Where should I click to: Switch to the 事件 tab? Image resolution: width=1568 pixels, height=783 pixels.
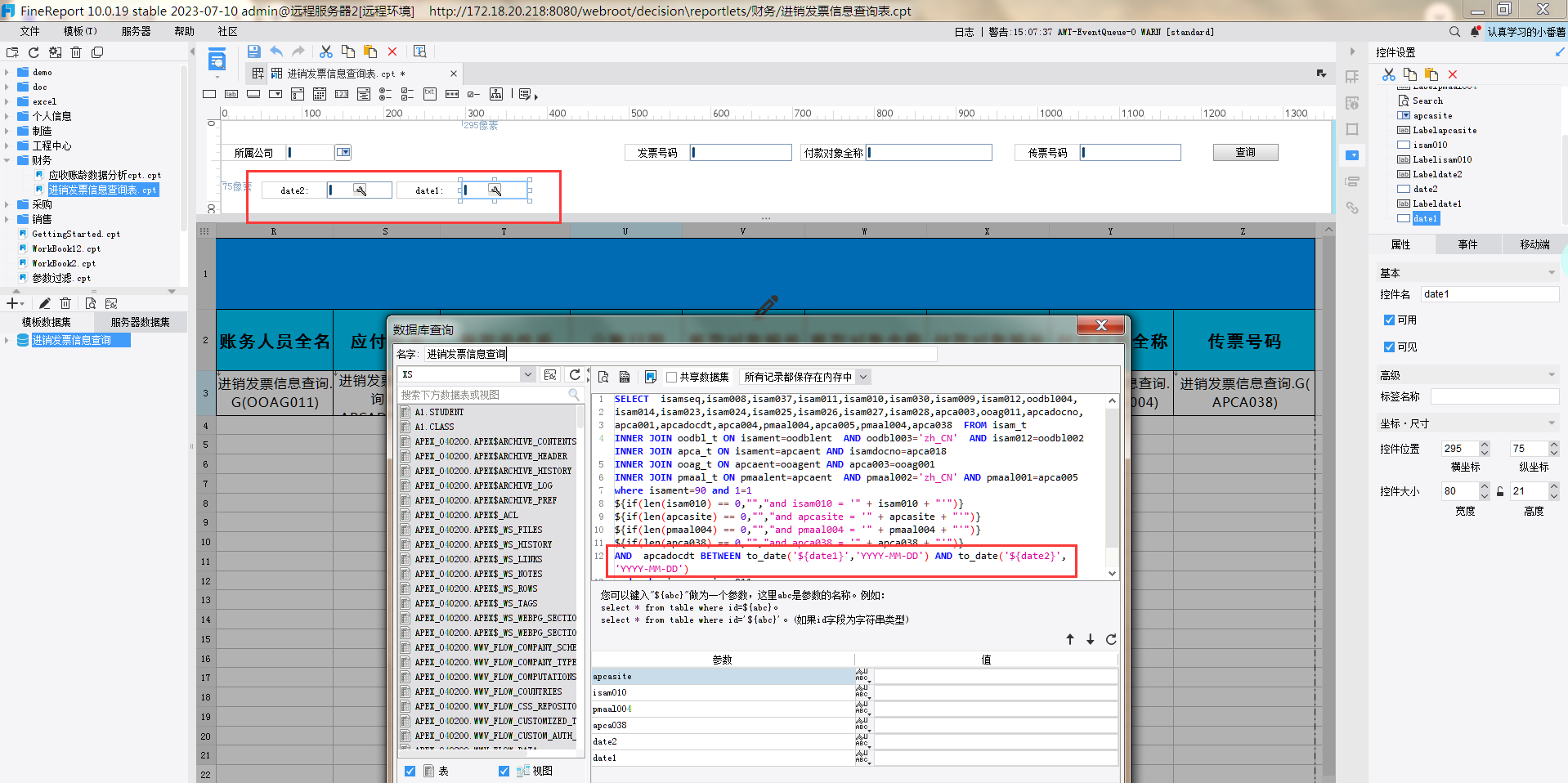pos(1467,244)
